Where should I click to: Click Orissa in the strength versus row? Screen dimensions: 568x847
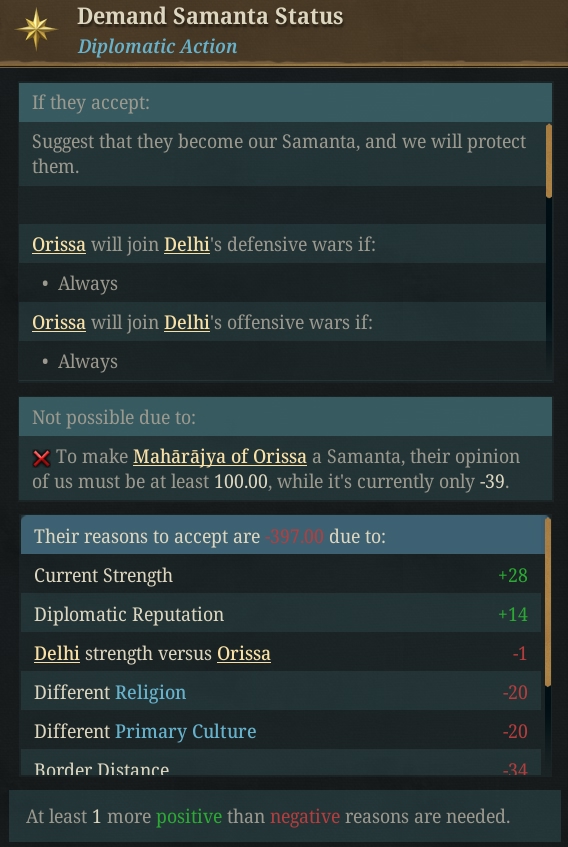pos(244,654)
